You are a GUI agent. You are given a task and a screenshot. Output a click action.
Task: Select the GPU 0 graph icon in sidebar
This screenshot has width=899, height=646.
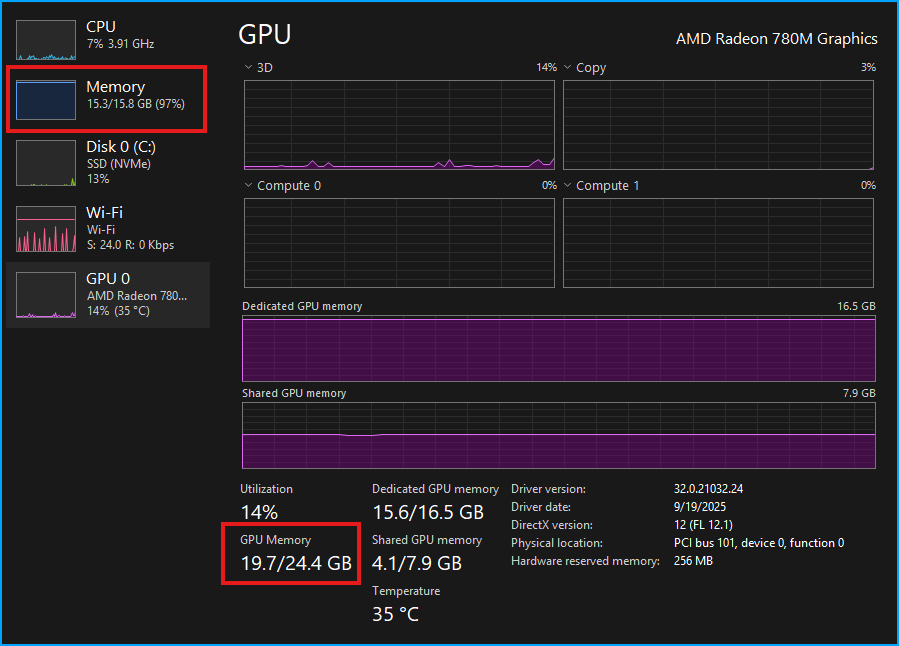coord(45,293)
